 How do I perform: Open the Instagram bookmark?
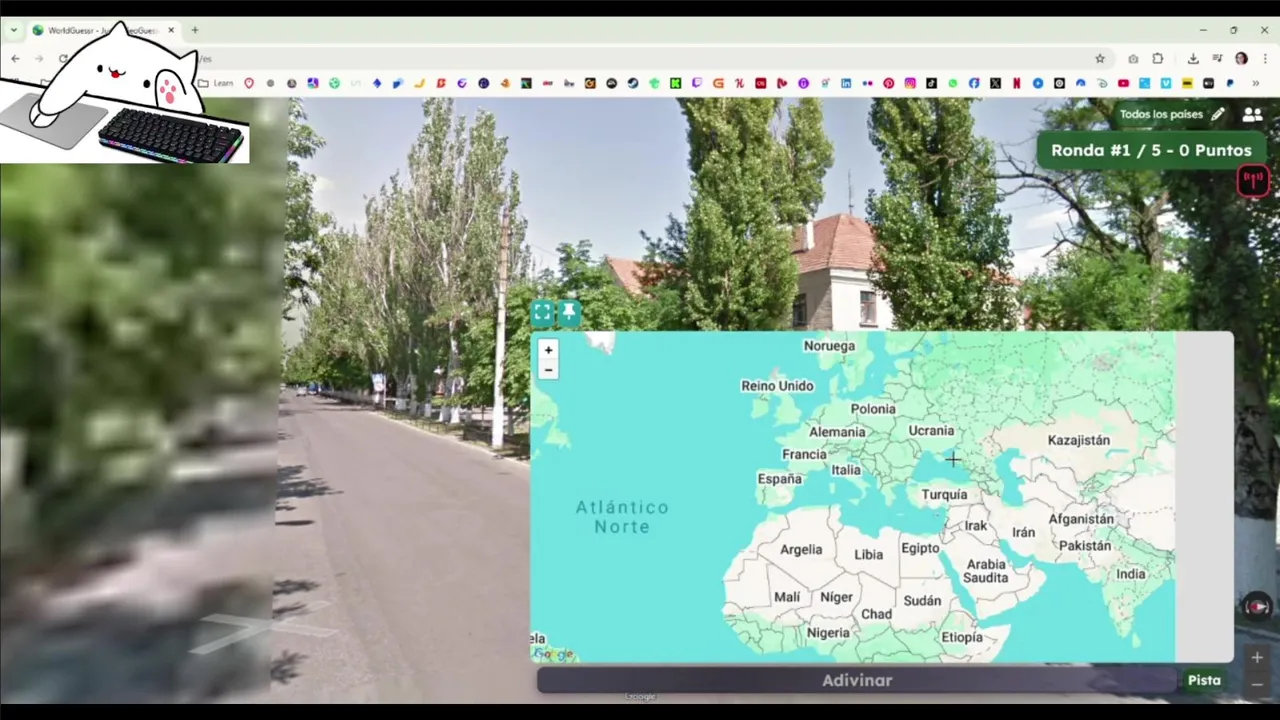[910, 83]
